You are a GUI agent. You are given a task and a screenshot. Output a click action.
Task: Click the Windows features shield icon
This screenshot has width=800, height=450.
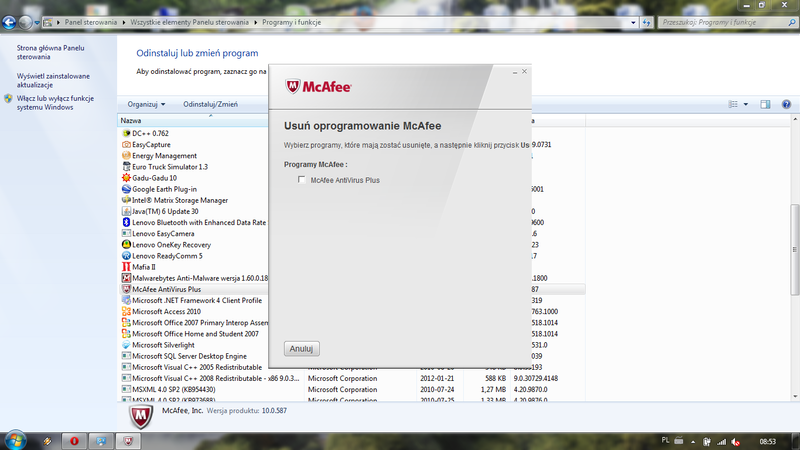click(8, 98)
